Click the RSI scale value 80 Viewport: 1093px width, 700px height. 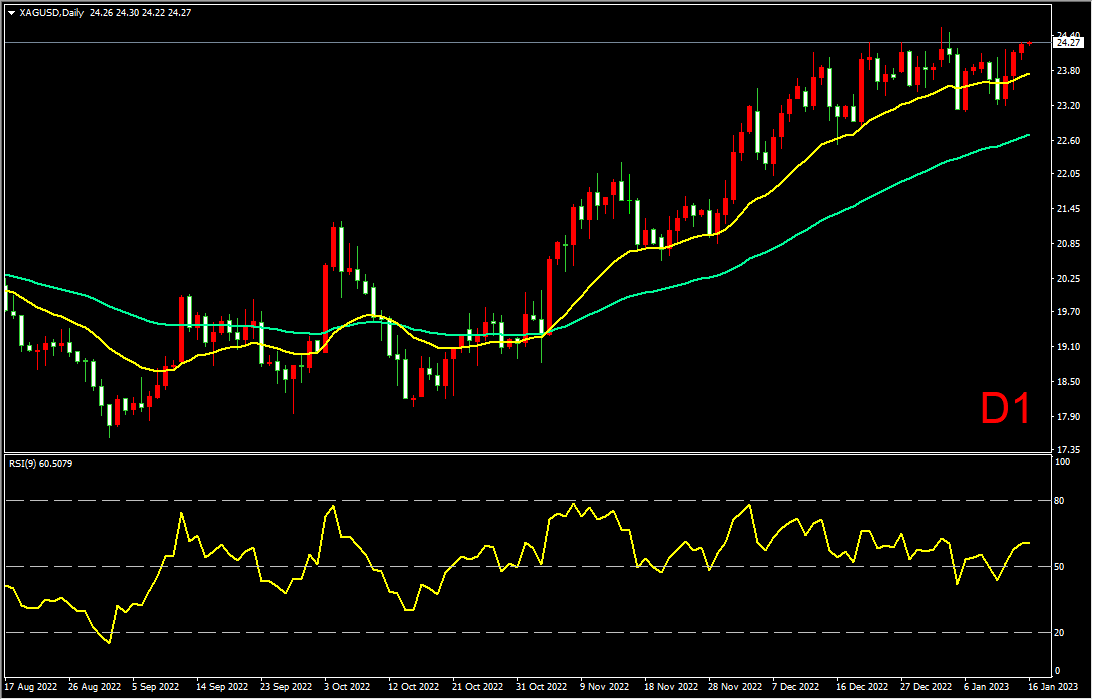click(1061, 501)
